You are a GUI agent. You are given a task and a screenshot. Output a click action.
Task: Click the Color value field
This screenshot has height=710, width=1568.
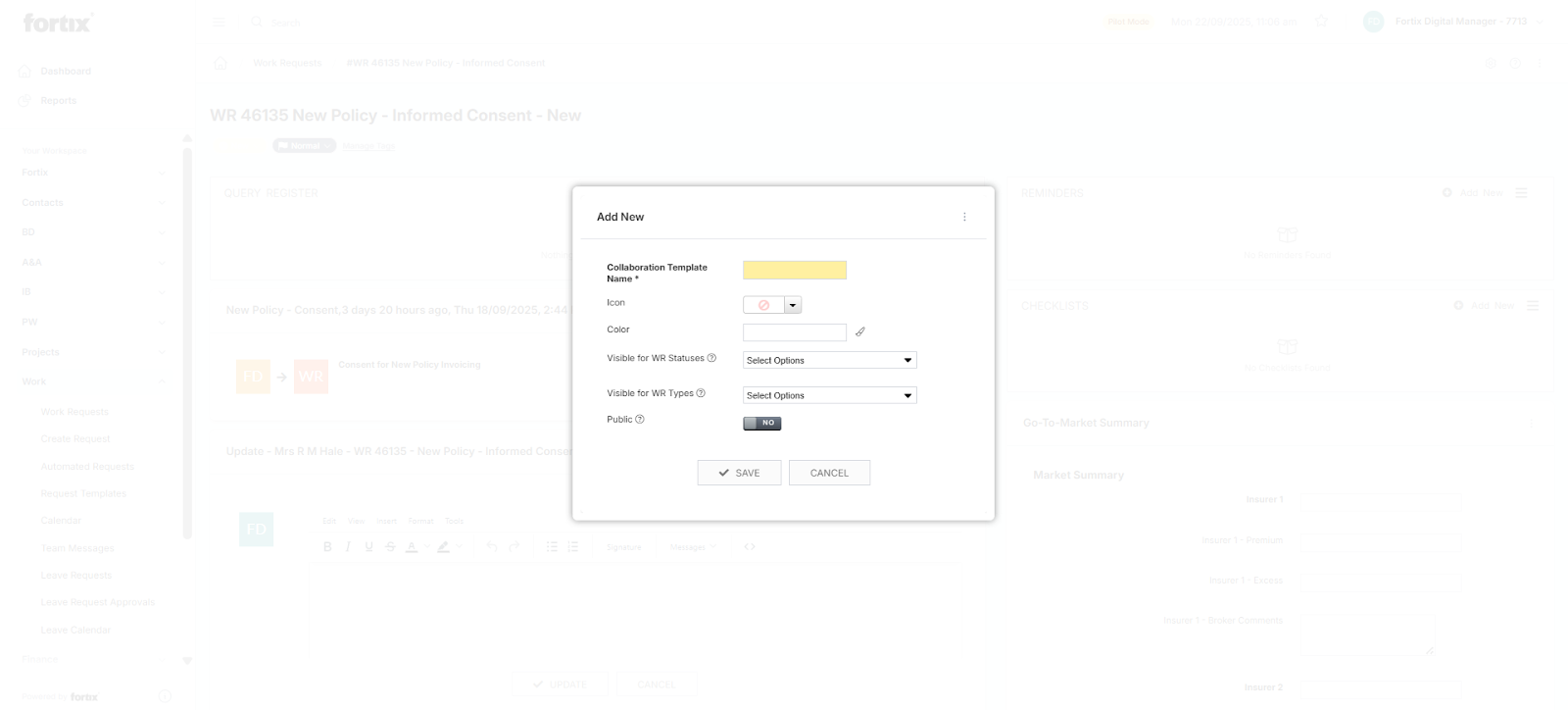pyautogui.click(x=794, y=332)
